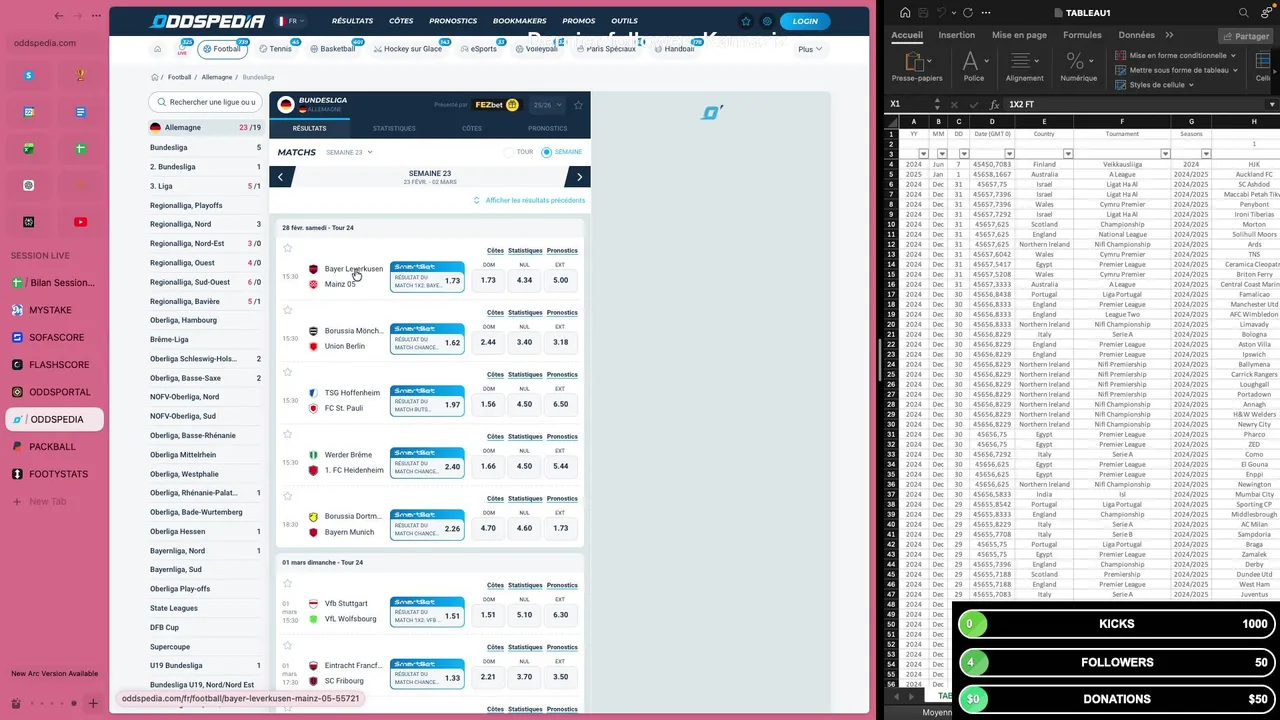Show more Excel ribbon tabs chevrons

tap(1169, 35)
